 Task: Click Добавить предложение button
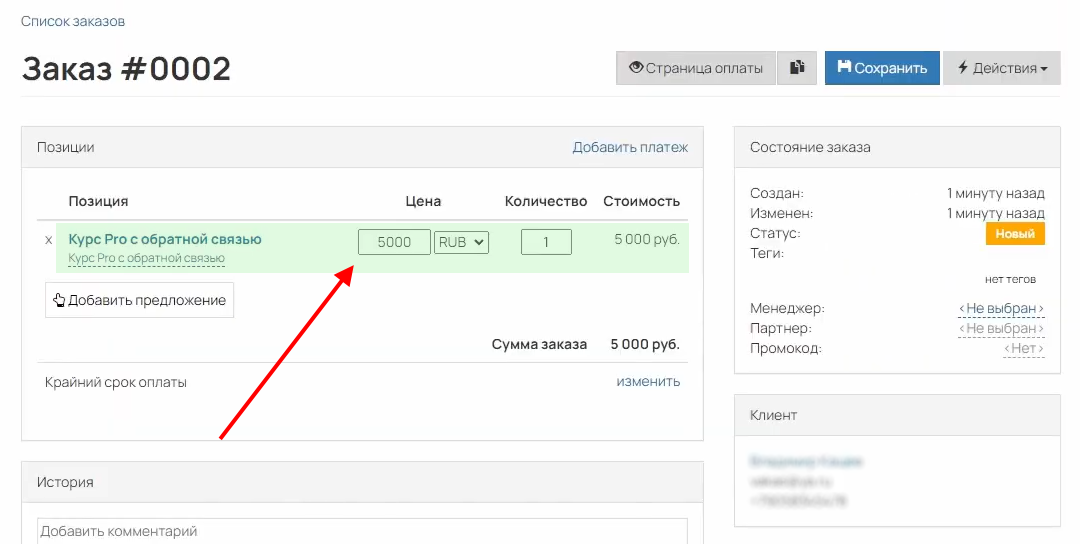pos(139,300)
